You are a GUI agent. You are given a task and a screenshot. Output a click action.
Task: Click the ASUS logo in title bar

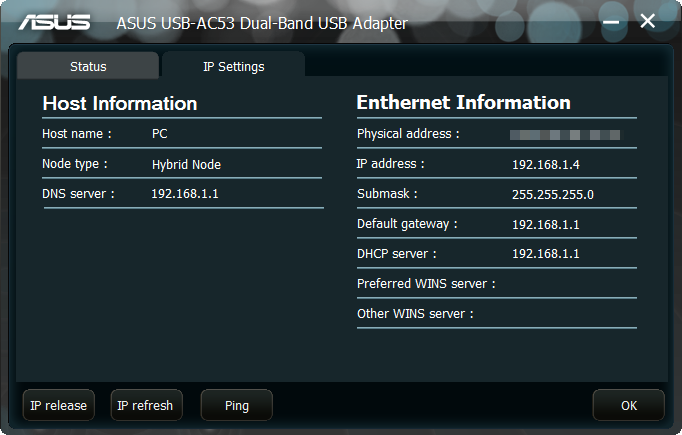(x=54, y=22)
